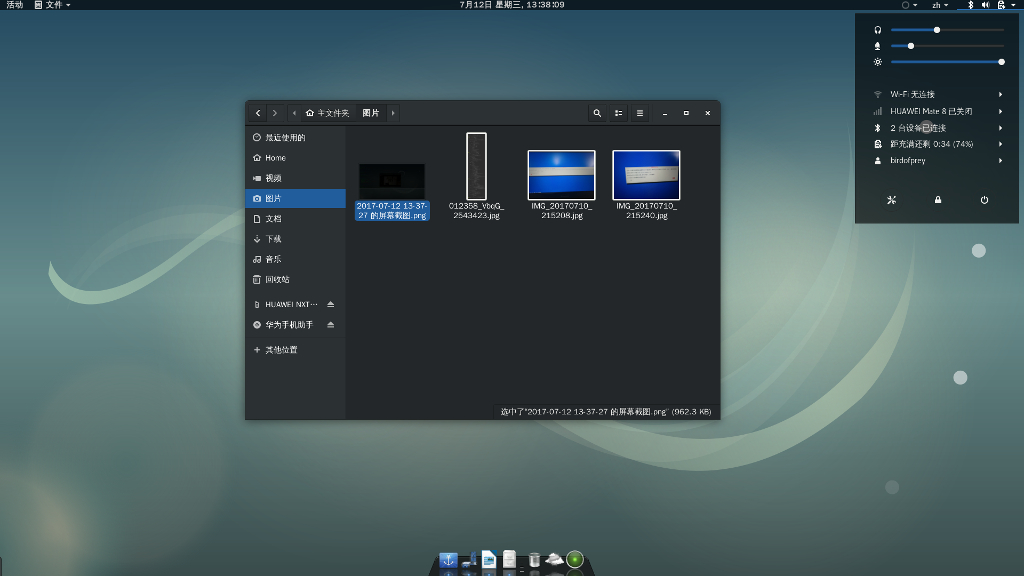This screenshot has width=1024, height=576.
Task: Open the circle indicator dropdown in top bar
Action: tap(909, 5)
